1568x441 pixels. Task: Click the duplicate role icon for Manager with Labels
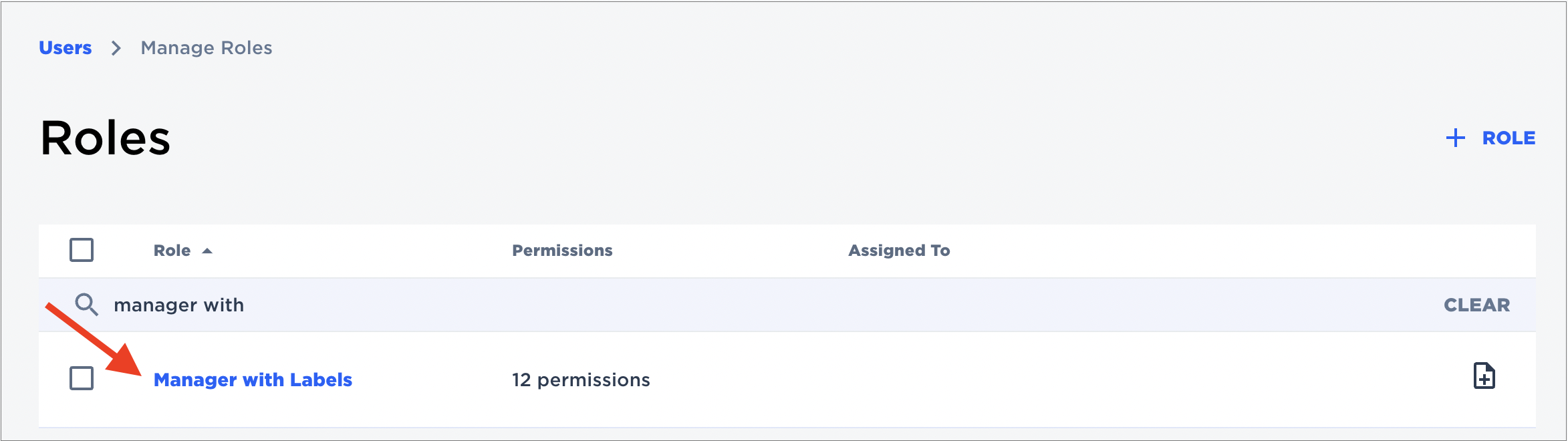[1484, 376]
